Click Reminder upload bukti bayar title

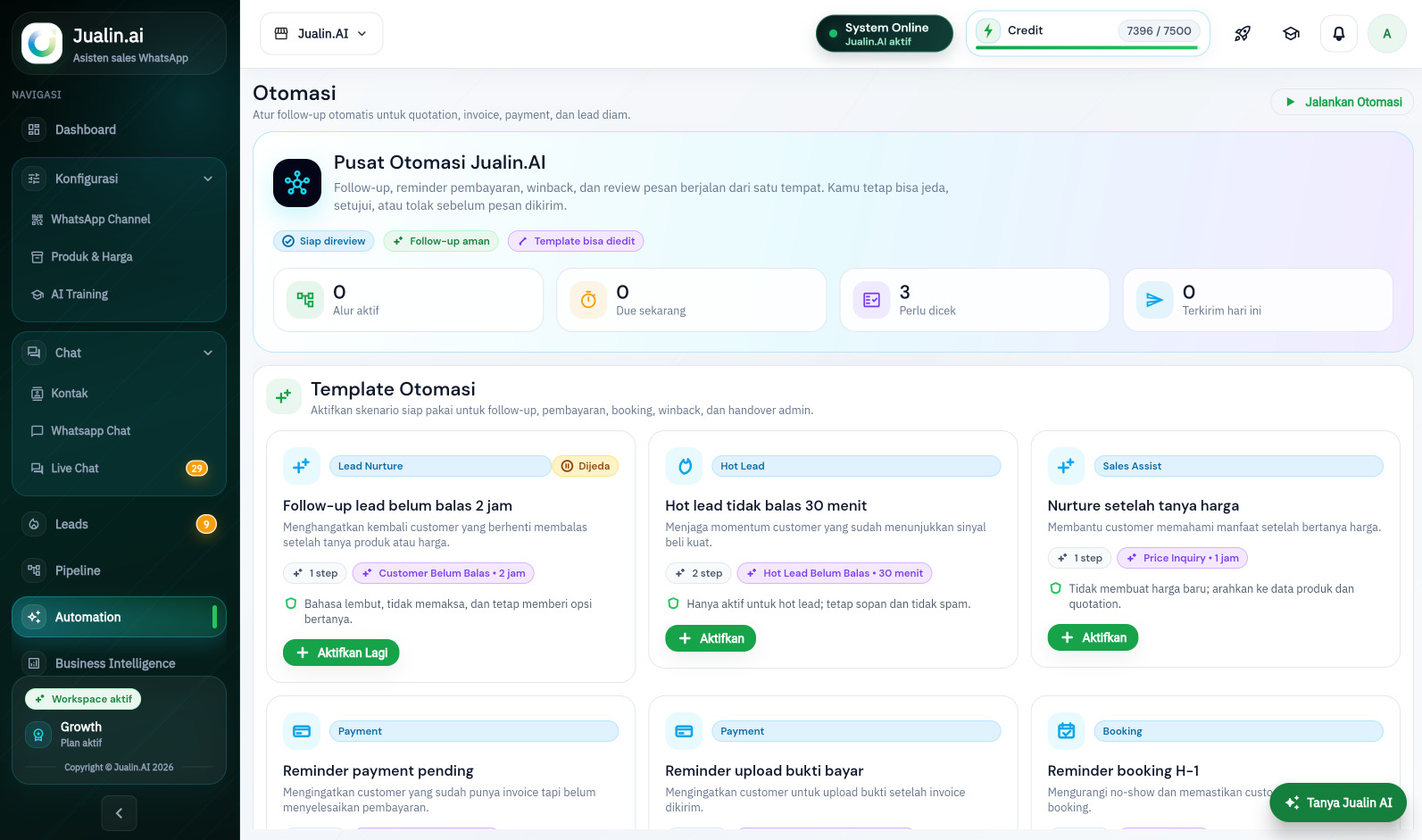764,770
